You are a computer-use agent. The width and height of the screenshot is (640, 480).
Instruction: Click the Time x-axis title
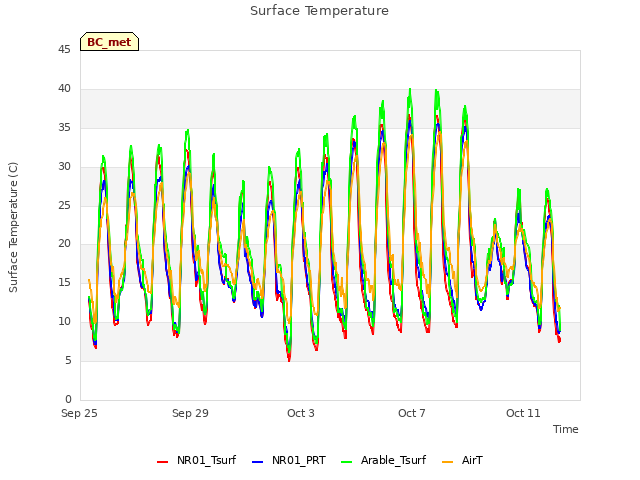coord(566,429)
